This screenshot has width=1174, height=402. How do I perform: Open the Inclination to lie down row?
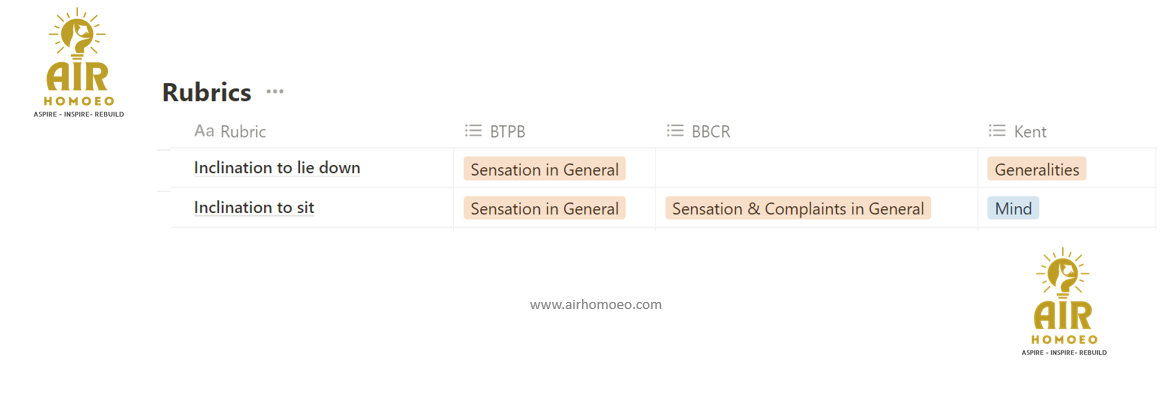coord(277,168)
